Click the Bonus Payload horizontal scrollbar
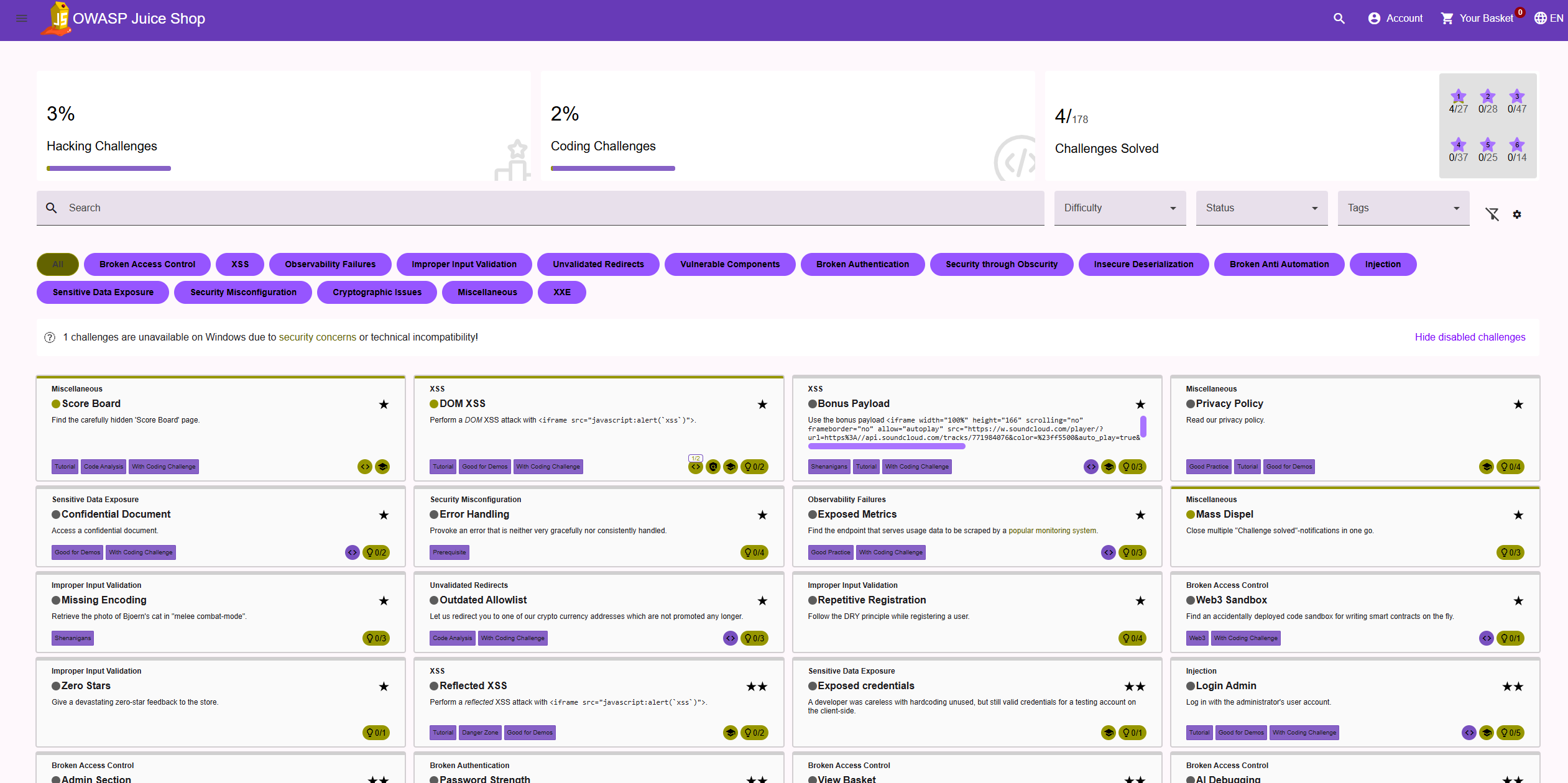Screen dimensions: 1568x783 tap(887, 446)
